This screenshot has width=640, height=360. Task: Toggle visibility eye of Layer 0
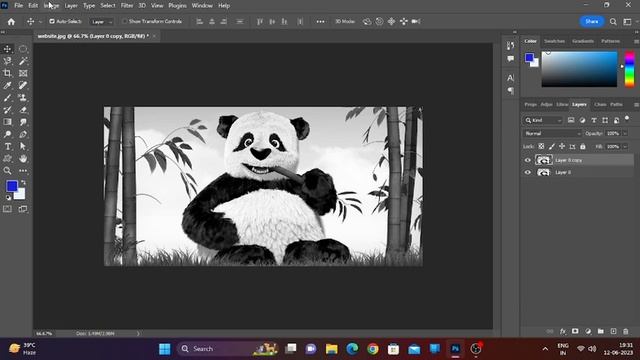pos(527,172)
